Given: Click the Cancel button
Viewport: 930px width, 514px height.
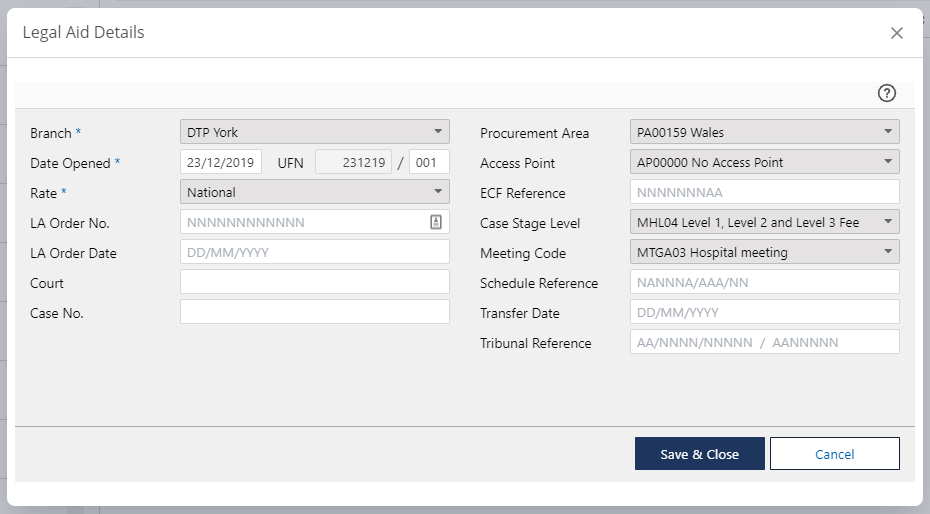Looking at the screenshot, I should coord(834,454).
